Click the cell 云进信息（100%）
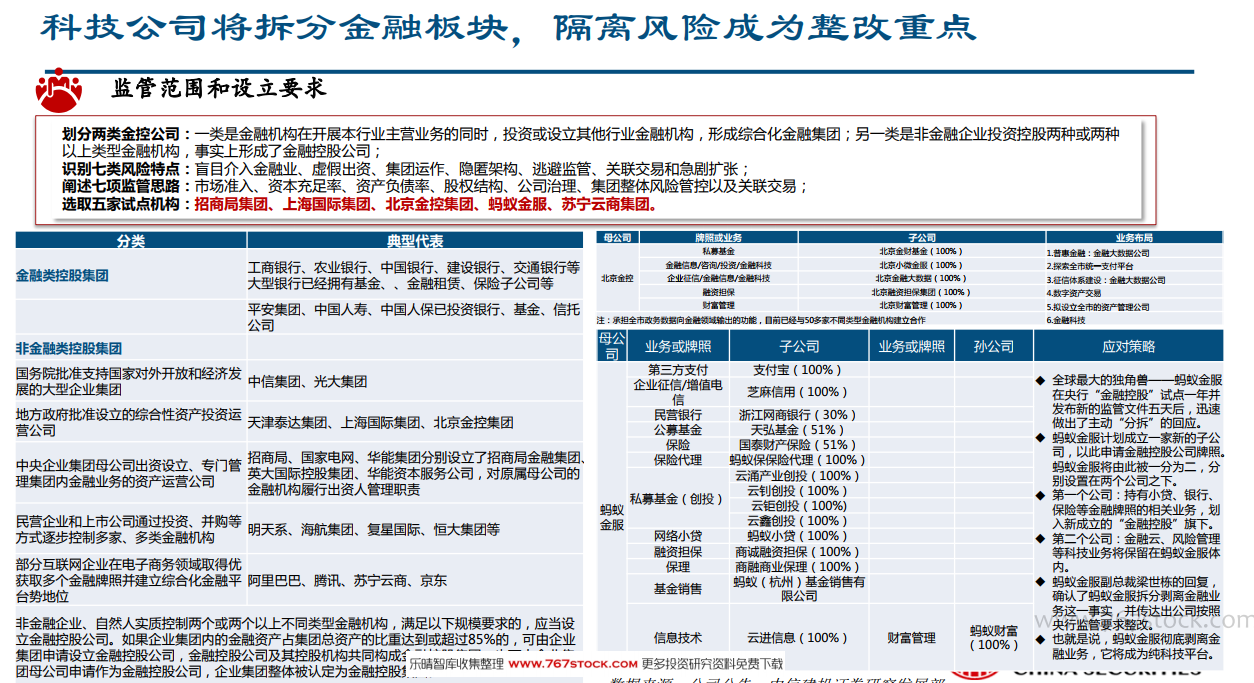 tap(797, 637)
